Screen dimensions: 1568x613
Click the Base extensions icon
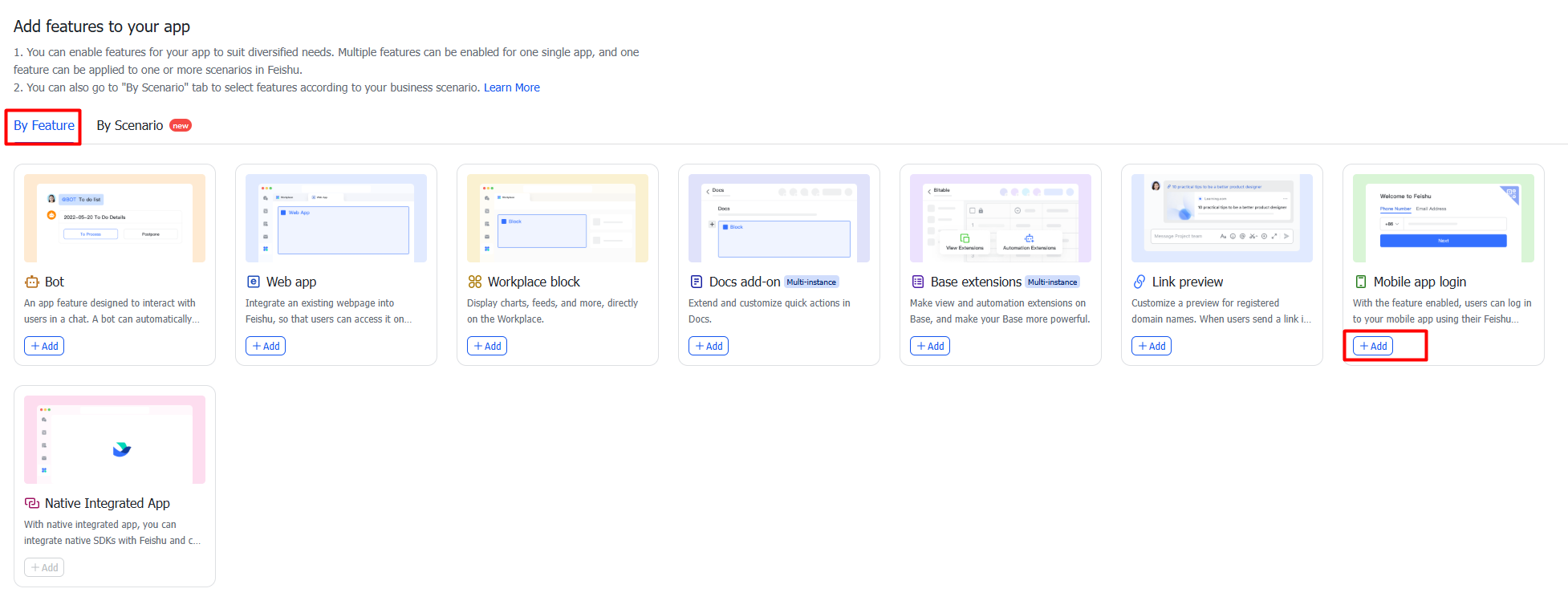tap(918, 282)
